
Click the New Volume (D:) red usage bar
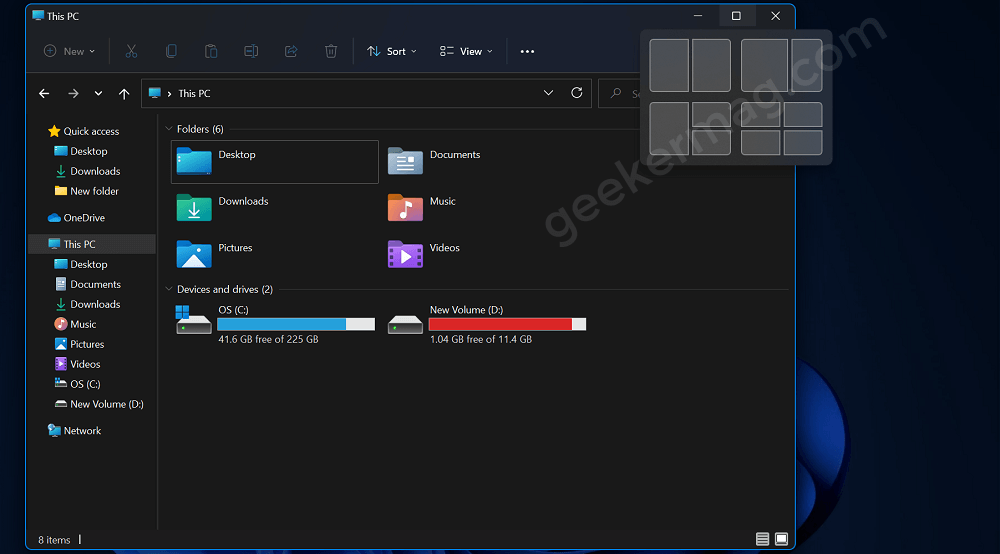coord(507,324)
